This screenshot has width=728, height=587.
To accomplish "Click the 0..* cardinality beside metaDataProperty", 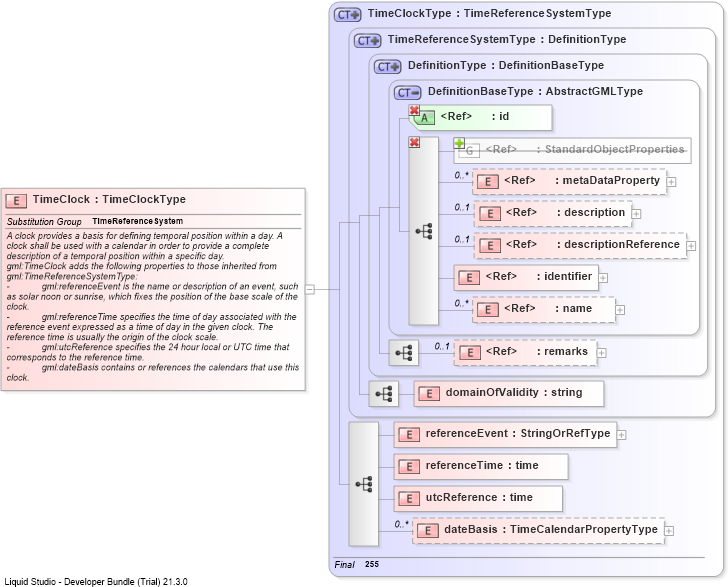I will coord(462,175).
